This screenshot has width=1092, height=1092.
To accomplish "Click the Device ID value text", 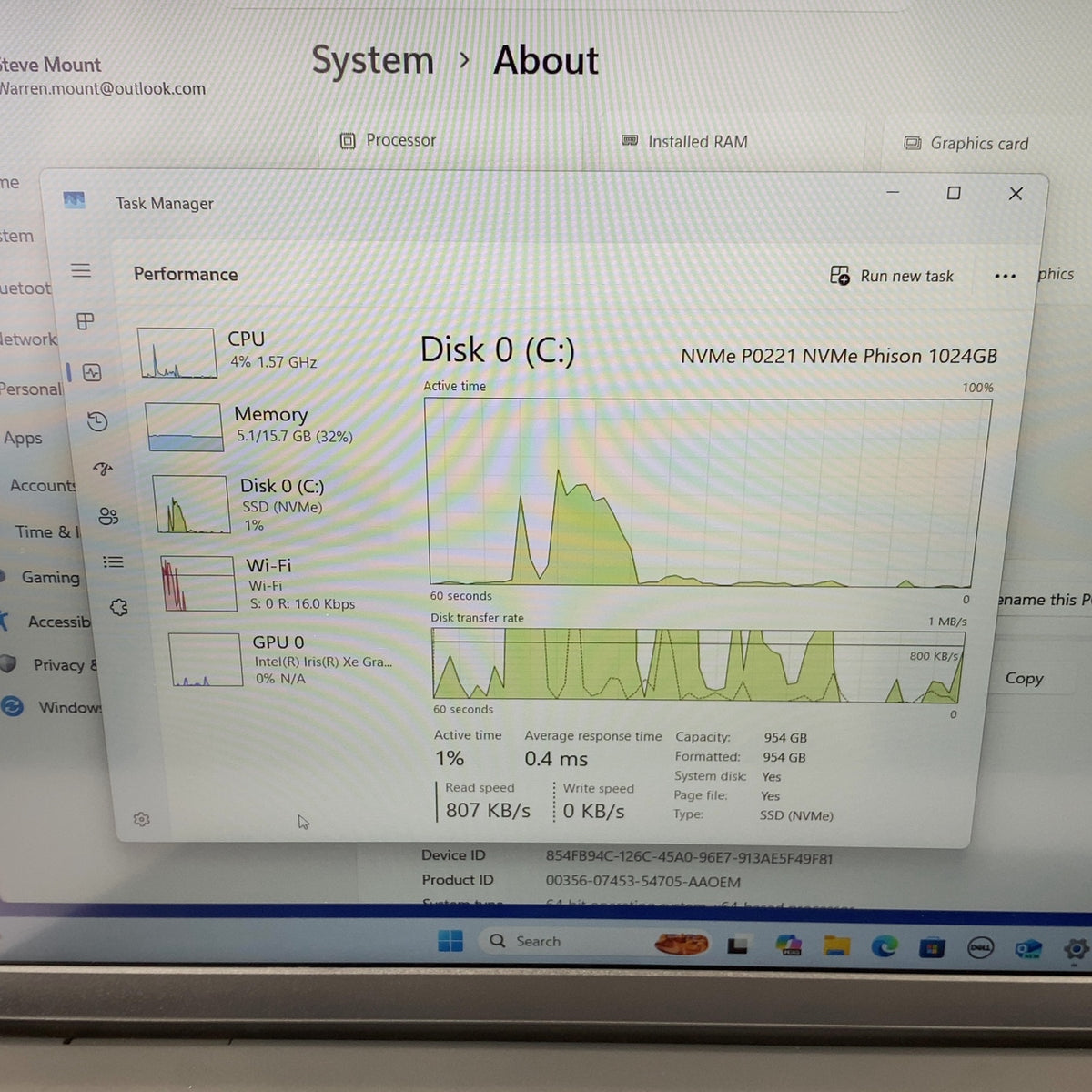I will point(689,857).
